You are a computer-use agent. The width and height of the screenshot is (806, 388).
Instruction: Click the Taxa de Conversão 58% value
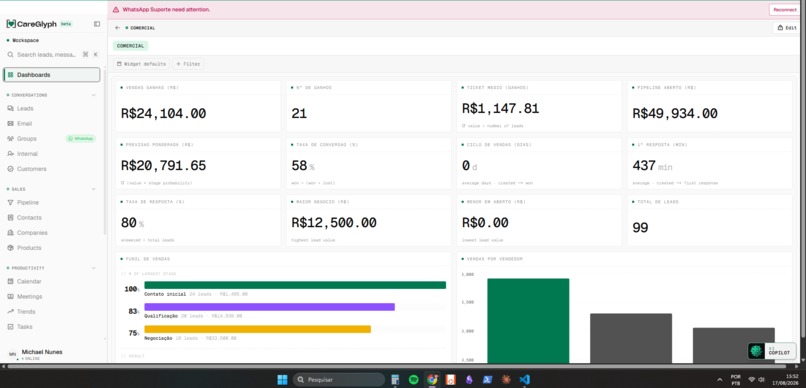tap(303, 165)
